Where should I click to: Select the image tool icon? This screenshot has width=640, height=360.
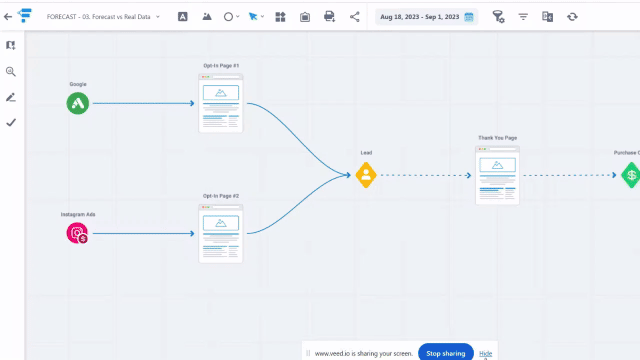tap(207, 17)
